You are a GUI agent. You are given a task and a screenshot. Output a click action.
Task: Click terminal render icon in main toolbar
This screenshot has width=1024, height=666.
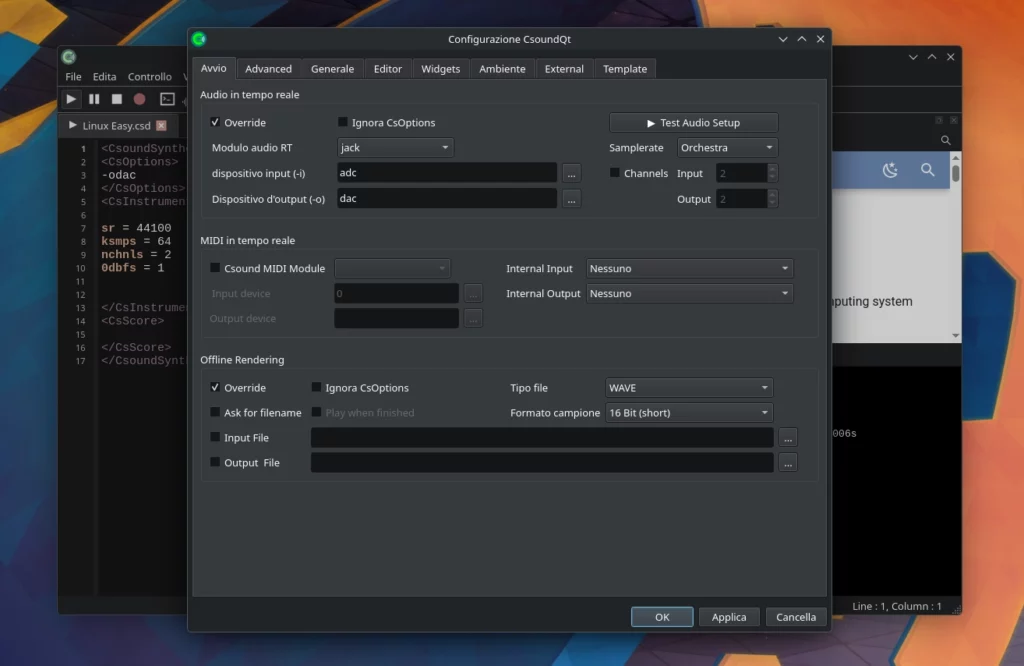tap(167, 99)
